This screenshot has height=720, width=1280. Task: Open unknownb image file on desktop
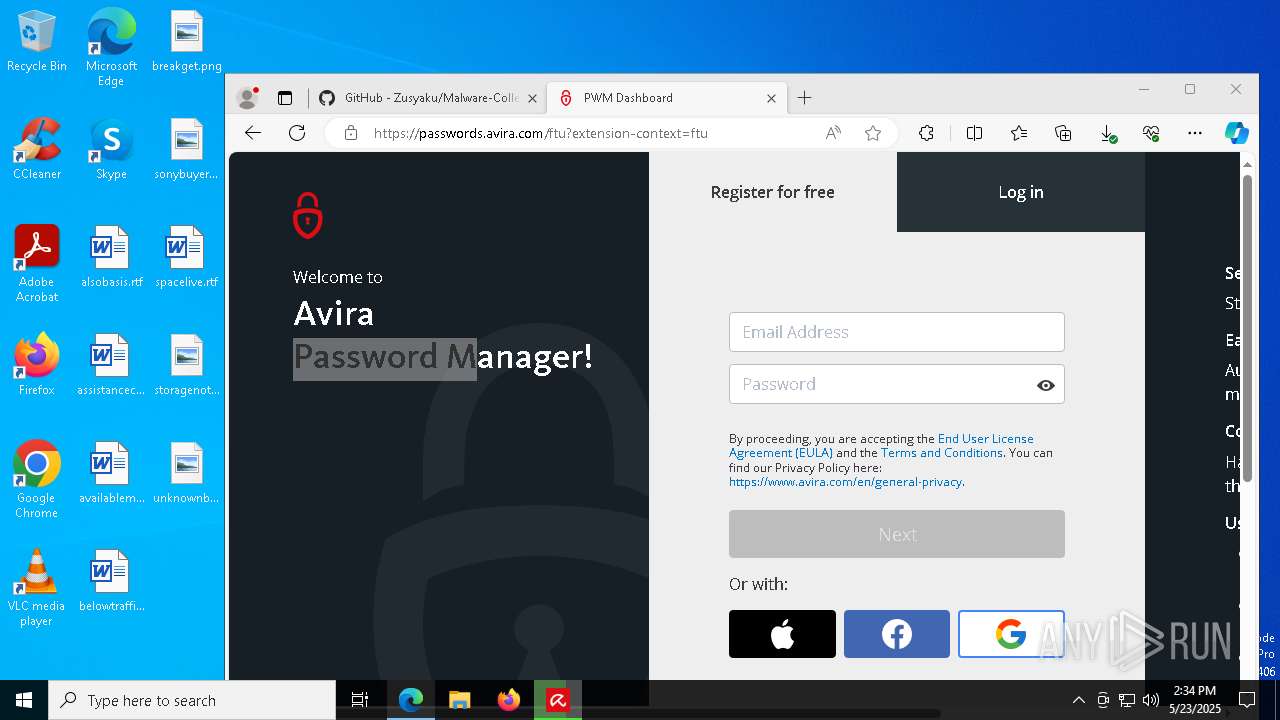[x=187, y=473]
